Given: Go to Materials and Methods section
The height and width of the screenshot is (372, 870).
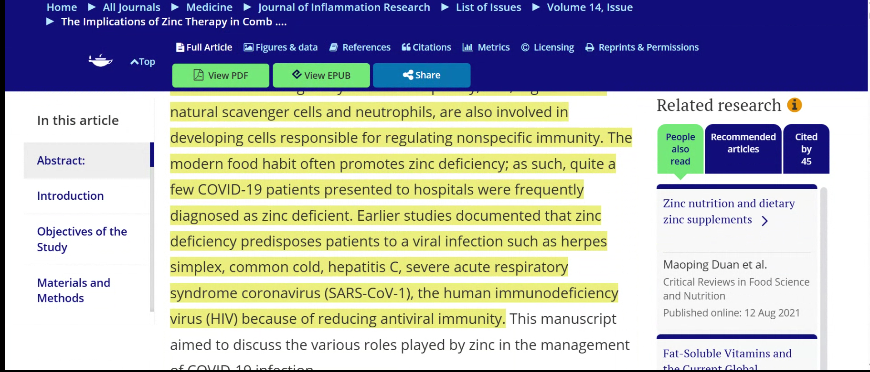Looking at the screenshot, I should click(x=74, y=290).
